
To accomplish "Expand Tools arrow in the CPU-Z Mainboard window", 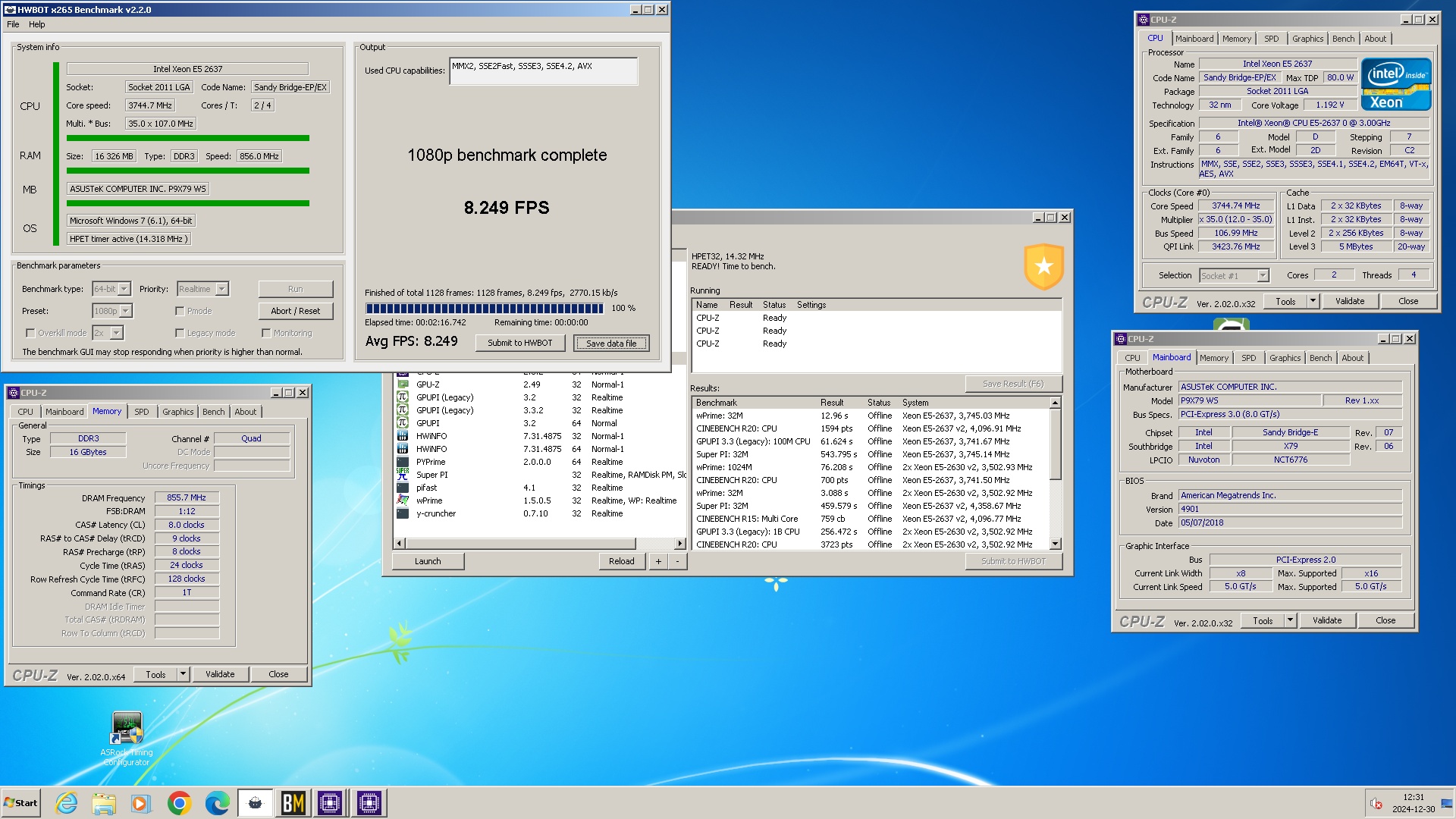I will click(1290, 620).
